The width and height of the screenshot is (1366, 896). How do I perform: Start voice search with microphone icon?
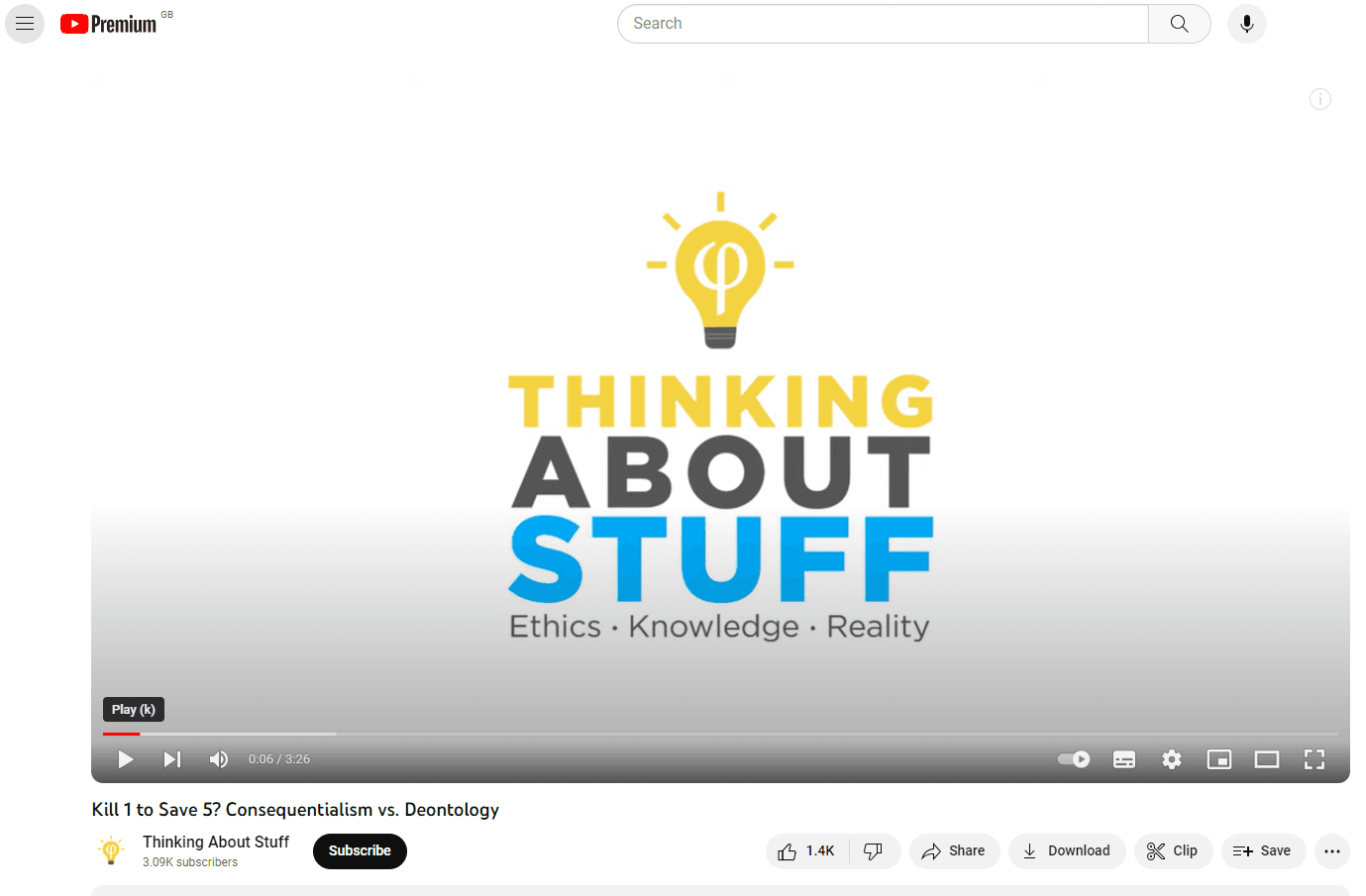(x=1246, y=24)
